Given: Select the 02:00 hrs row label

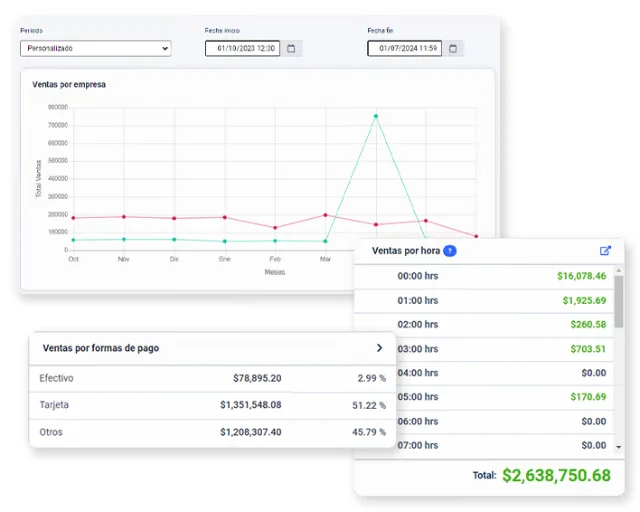Looking at the screenshot, I should pos(418,325).
